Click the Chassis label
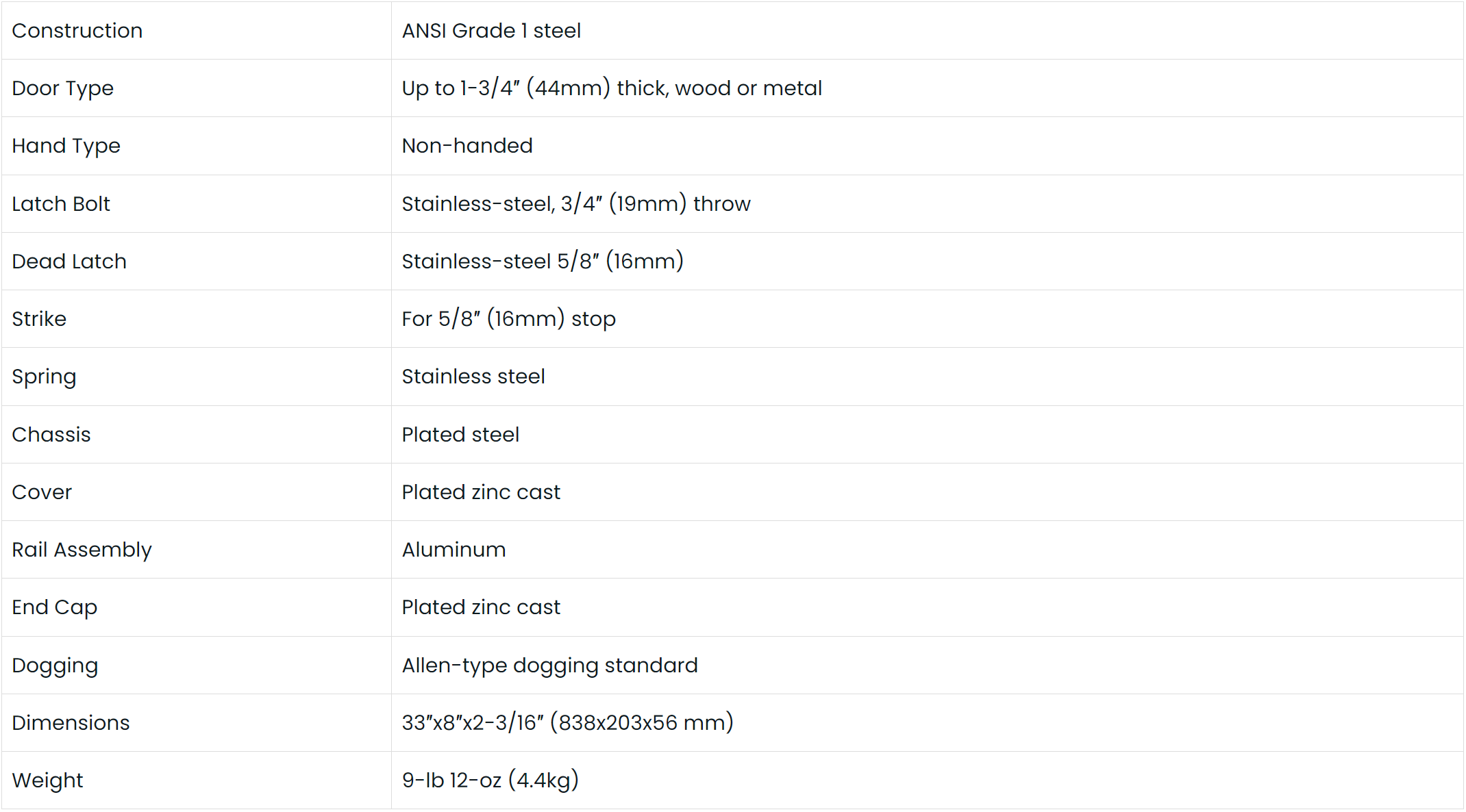Screen dimensions: 1466x812 pyautogui.click(x=51, y=435)
